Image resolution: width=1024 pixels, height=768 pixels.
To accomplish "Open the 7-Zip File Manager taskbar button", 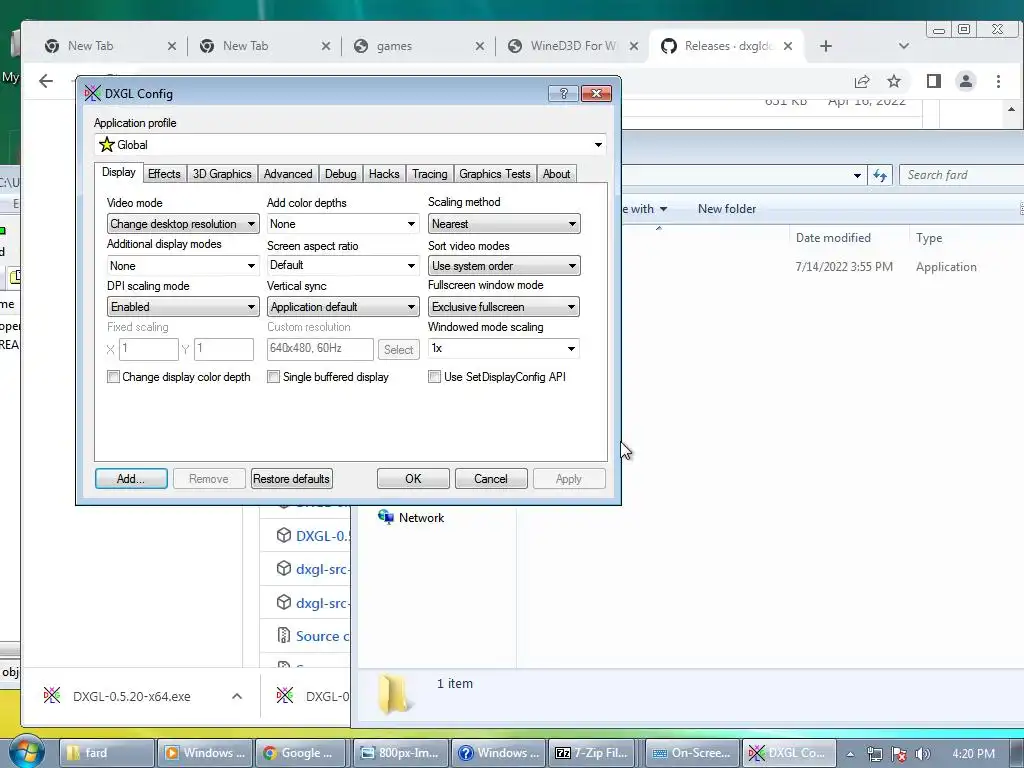I will (594, 753).
